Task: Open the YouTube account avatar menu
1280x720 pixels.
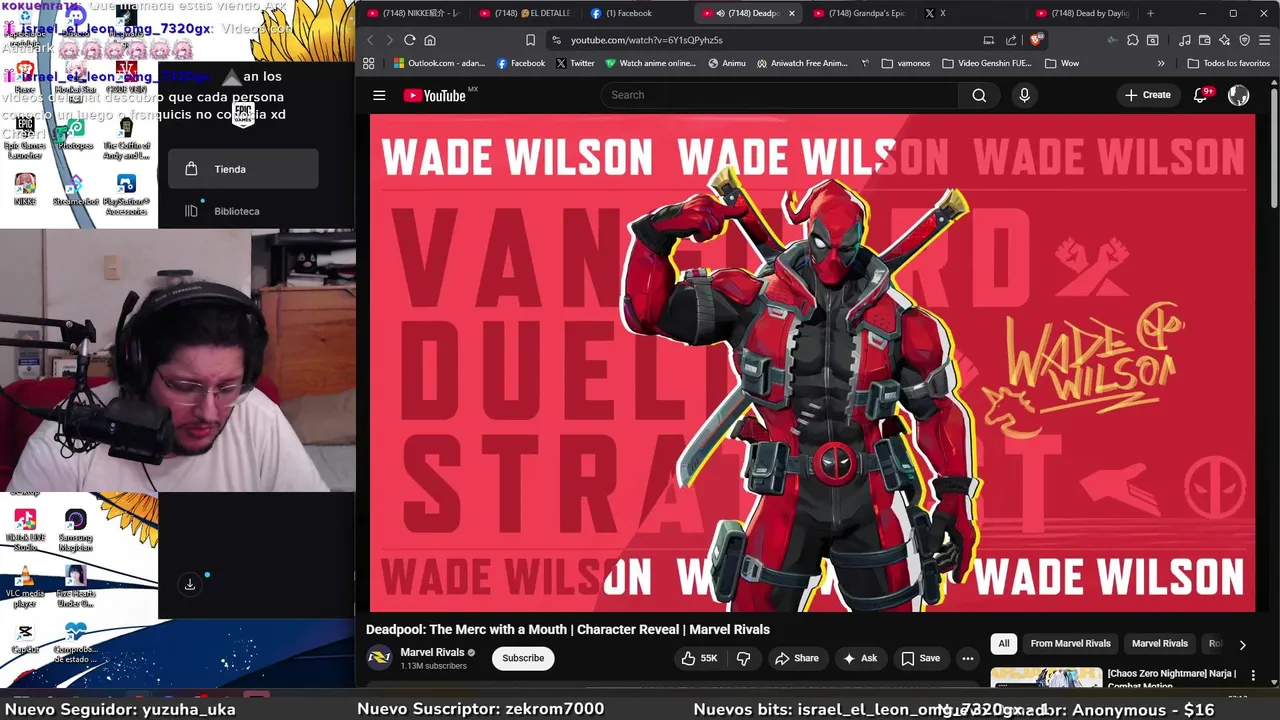Action: click(x=1238, y=95)
